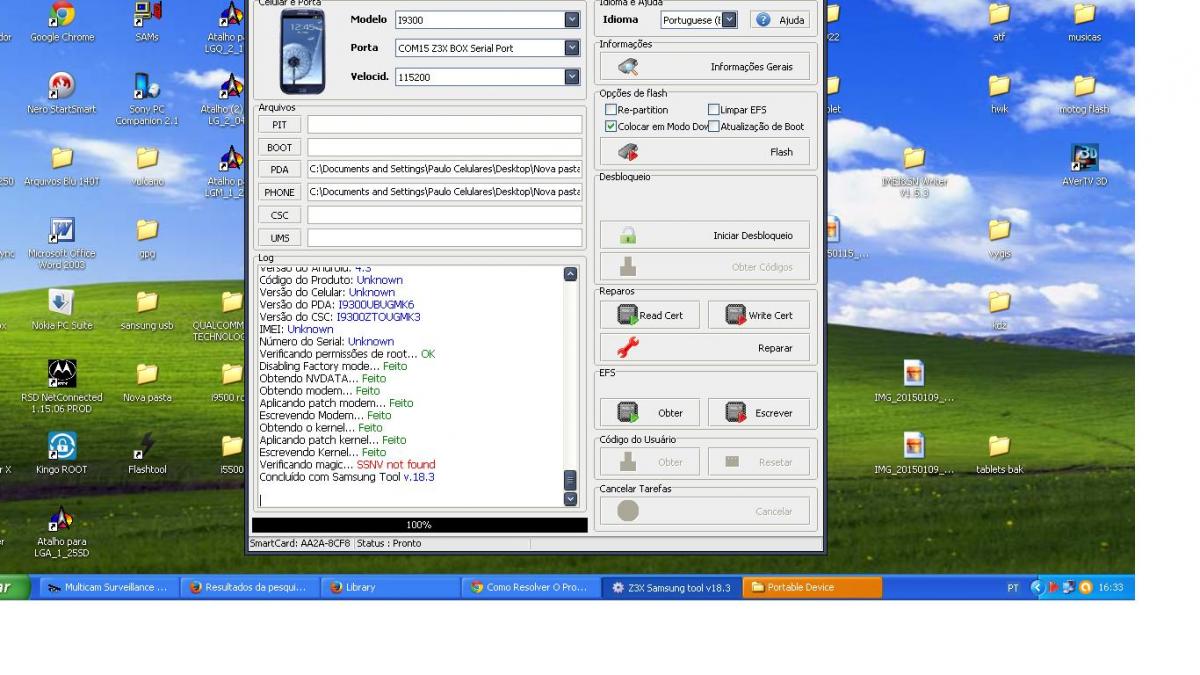Click the CSC file browse button
The height and width of the screenshot is (675, 1200).
pos(279,215)
